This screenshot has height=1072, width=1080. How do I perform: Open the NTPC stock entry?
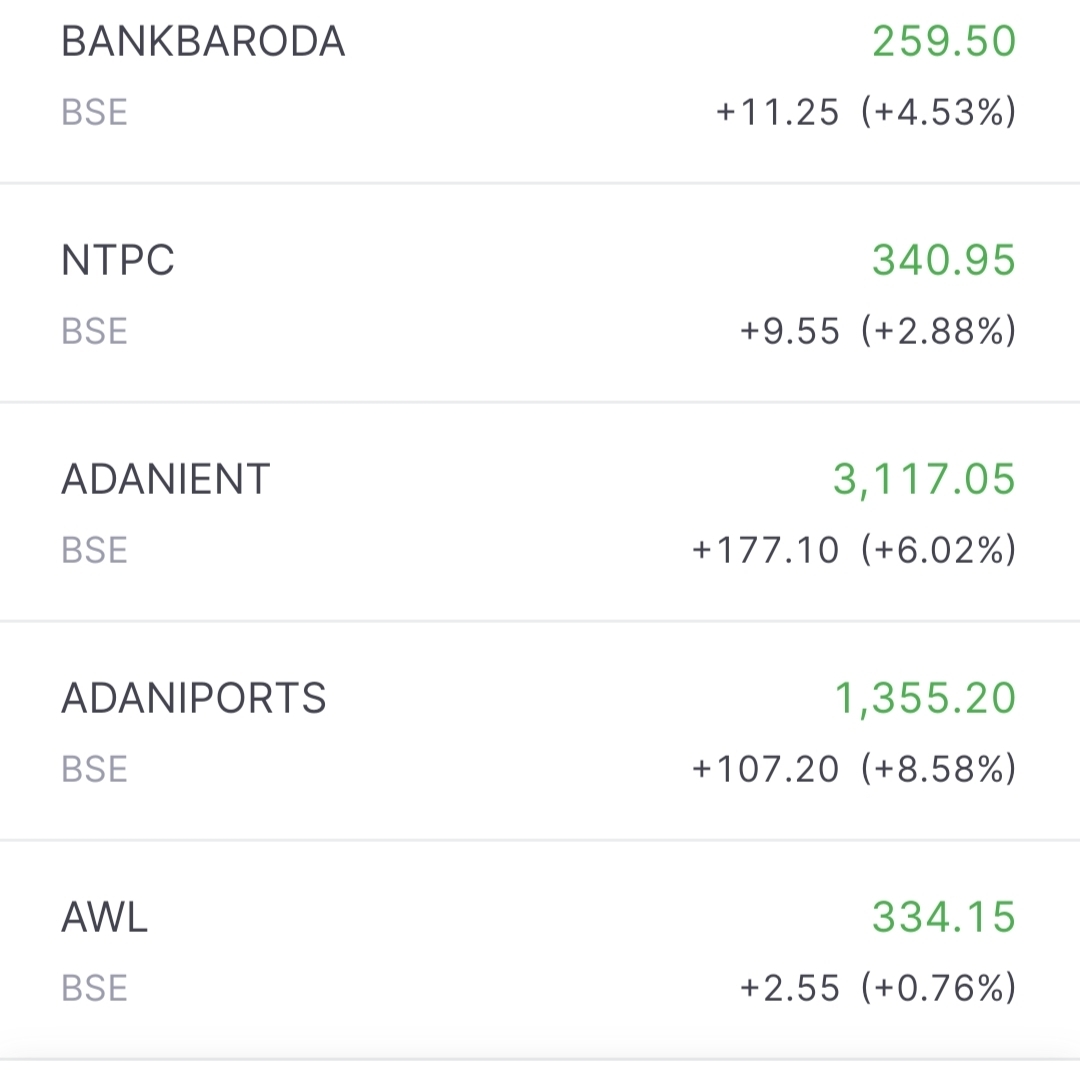[x=118, y=261]
